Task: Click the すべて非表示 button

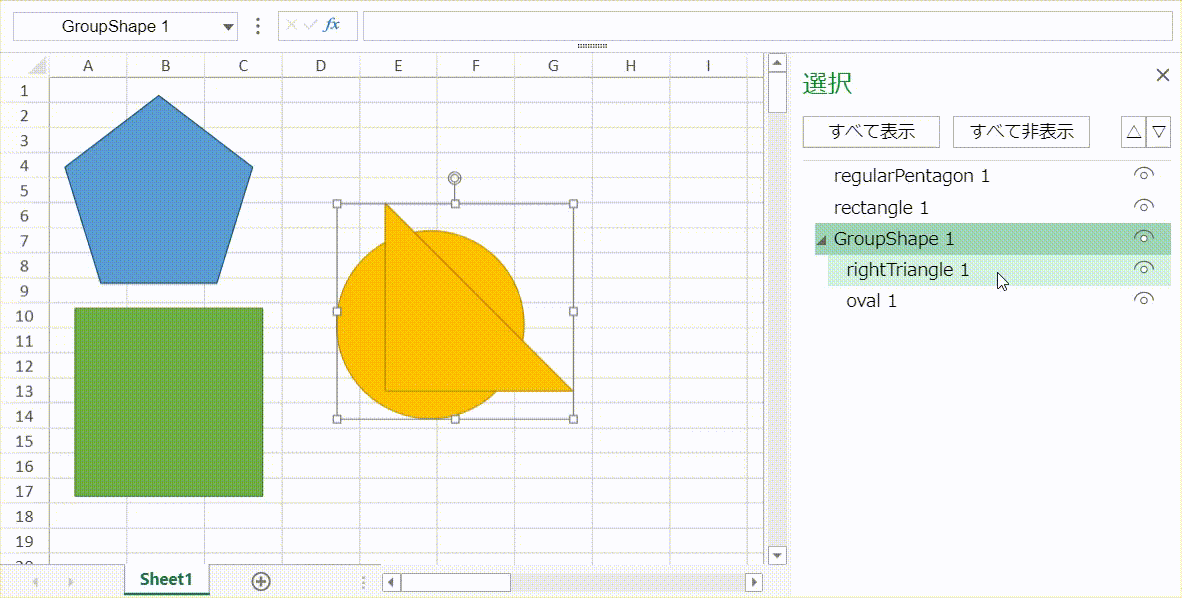Action: 1021,132
